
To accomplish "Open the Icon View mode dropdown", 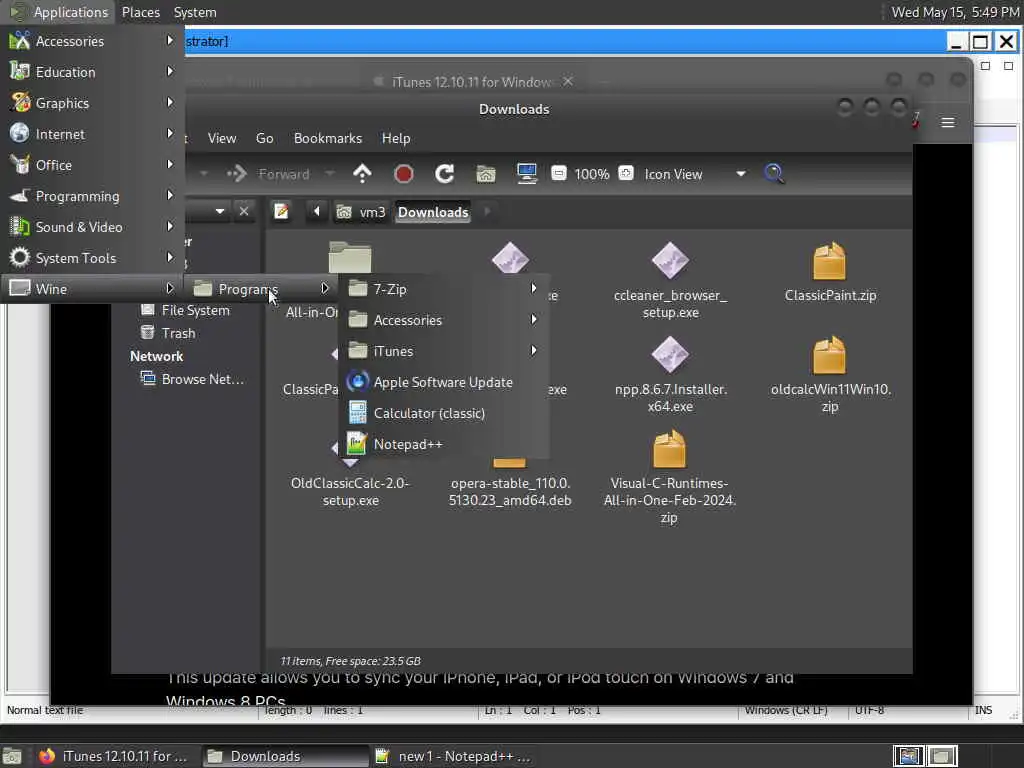I will (695, 174).
